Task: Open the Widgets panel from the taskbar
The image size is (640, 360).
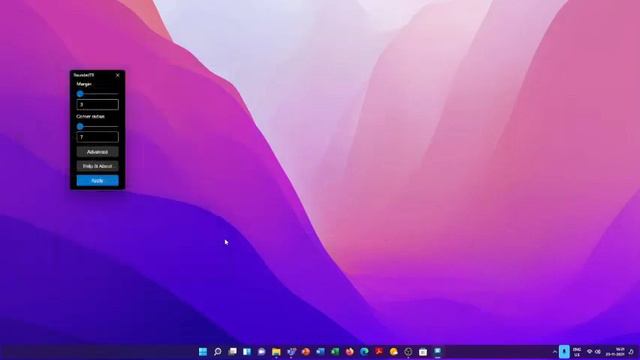Action: pyautogui.click(x=247, y=351)
